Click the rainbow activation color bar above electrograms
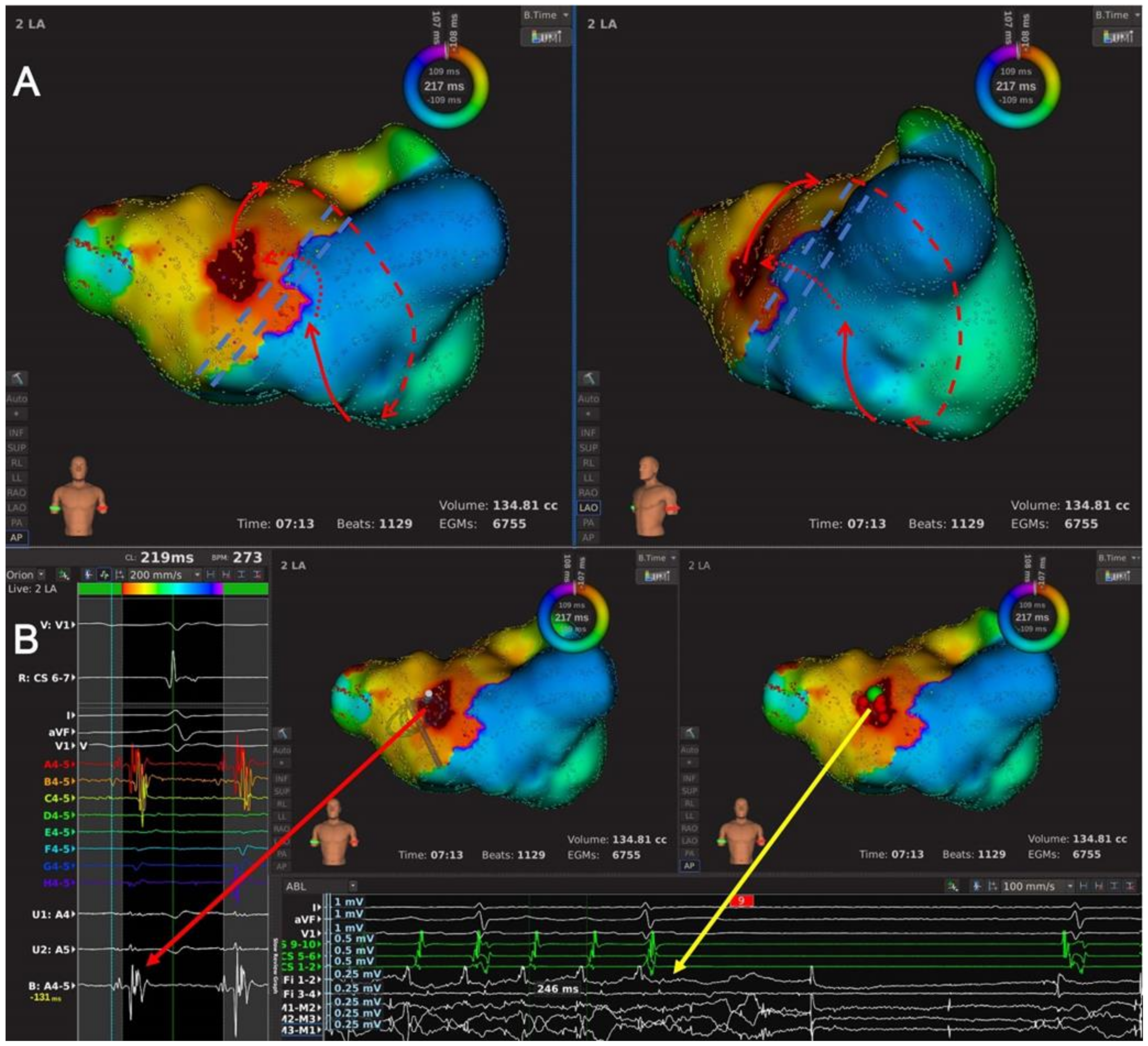This screenshot has width=1148, height=1046. click(172, 590)
